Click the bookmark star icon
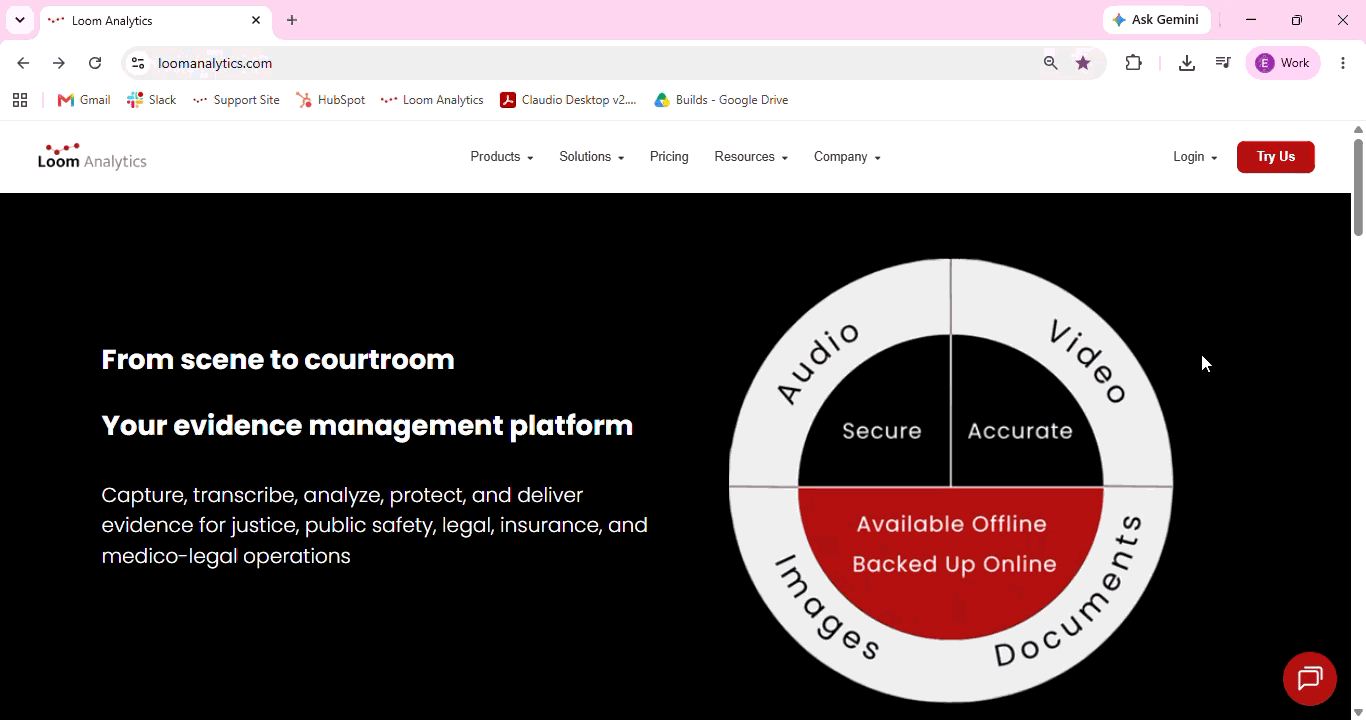Screen dimensions: 1366x720 pos(1083,63)
